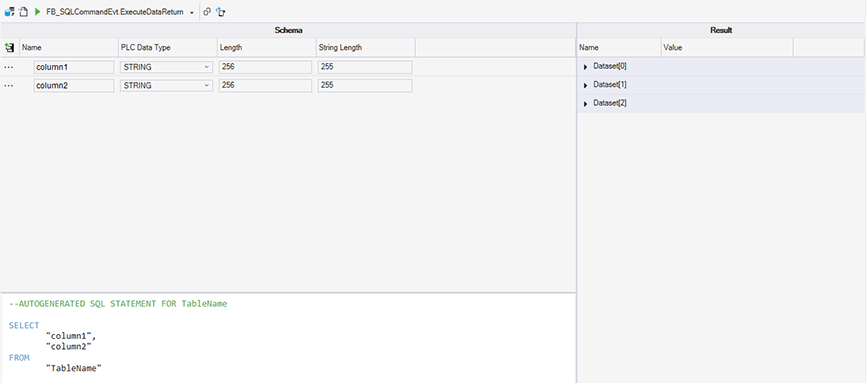The image size is (866, 383).
Task: Click the FROM keyword in SQL editor
Action: pyautogui.click(x=19, y=358)
